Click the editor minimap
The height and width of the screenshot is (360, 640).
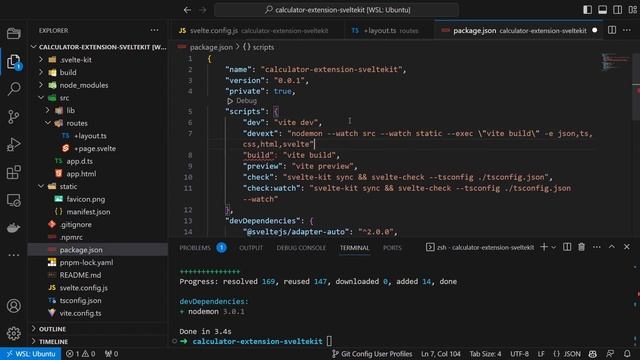pyautogui.click(x=616, y=63)
